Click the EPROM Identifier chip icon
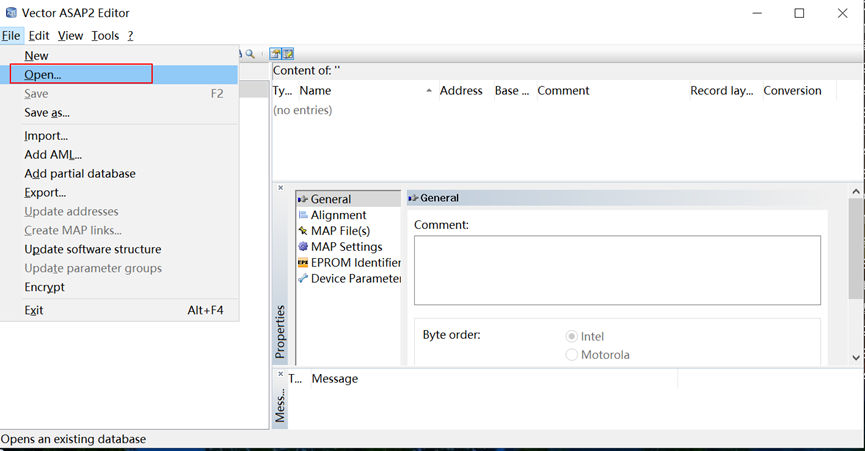This screenshot has width=865, height=451. pos(303,262)
